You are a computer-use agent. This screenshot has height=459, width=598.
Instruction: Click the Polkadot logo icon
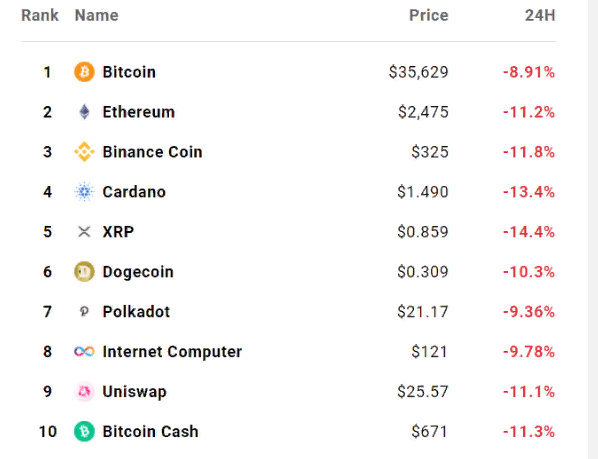pos(84,311)
